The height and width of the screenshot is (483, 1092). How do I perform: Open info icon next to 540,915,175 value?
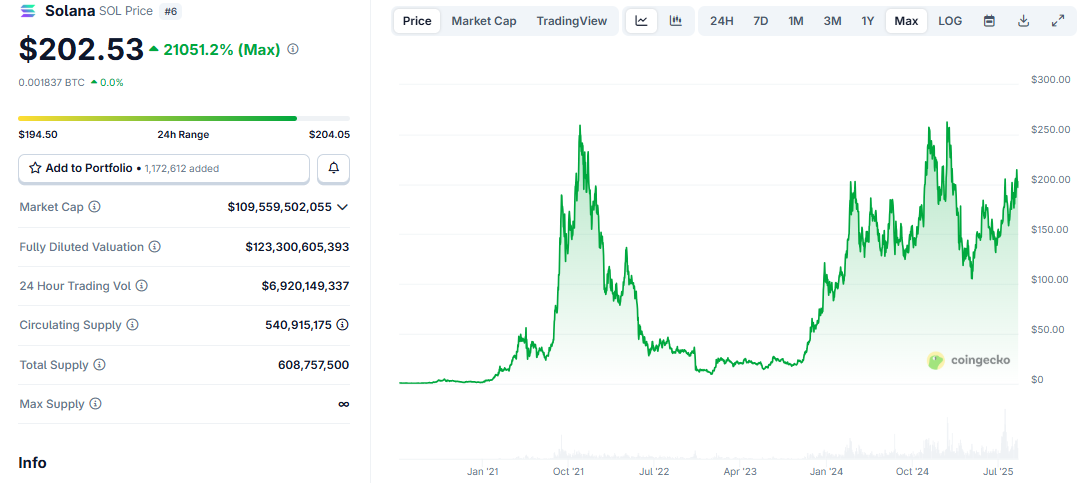click(343, 325)
